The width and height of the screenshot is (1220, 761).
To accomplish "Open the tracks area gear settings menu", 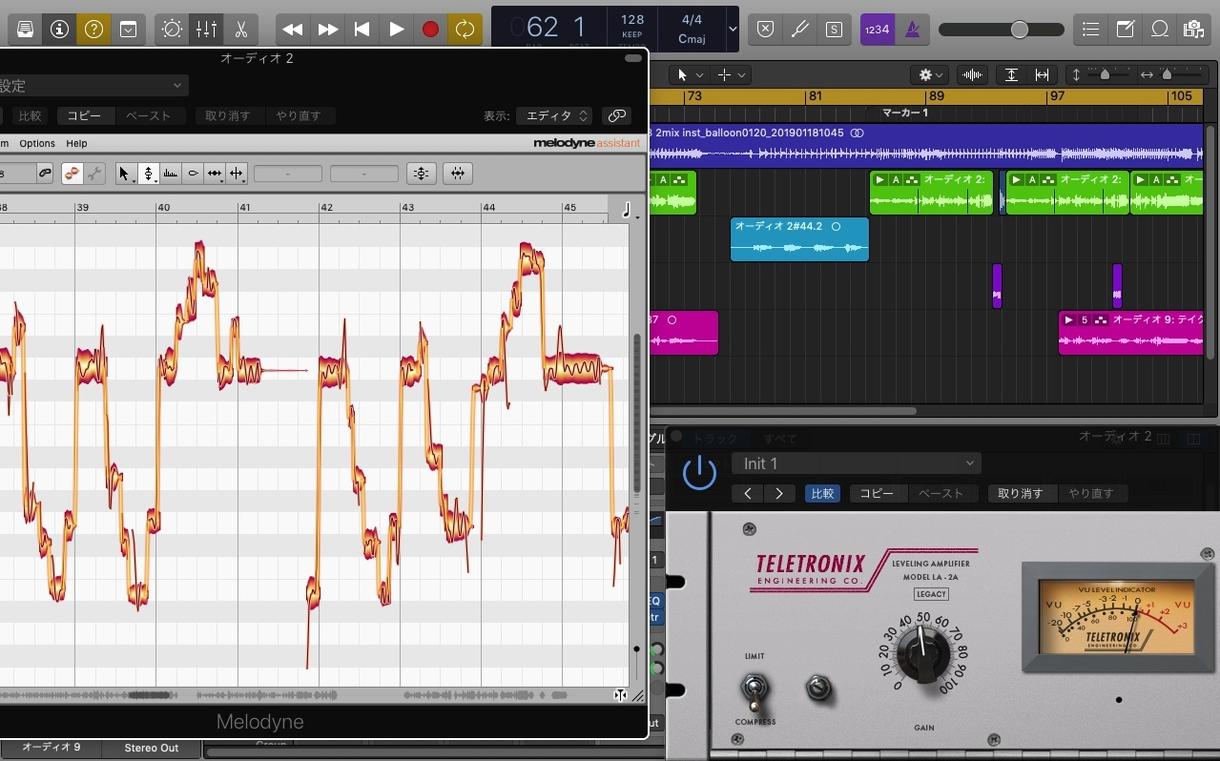I will [x=931, y=75].
